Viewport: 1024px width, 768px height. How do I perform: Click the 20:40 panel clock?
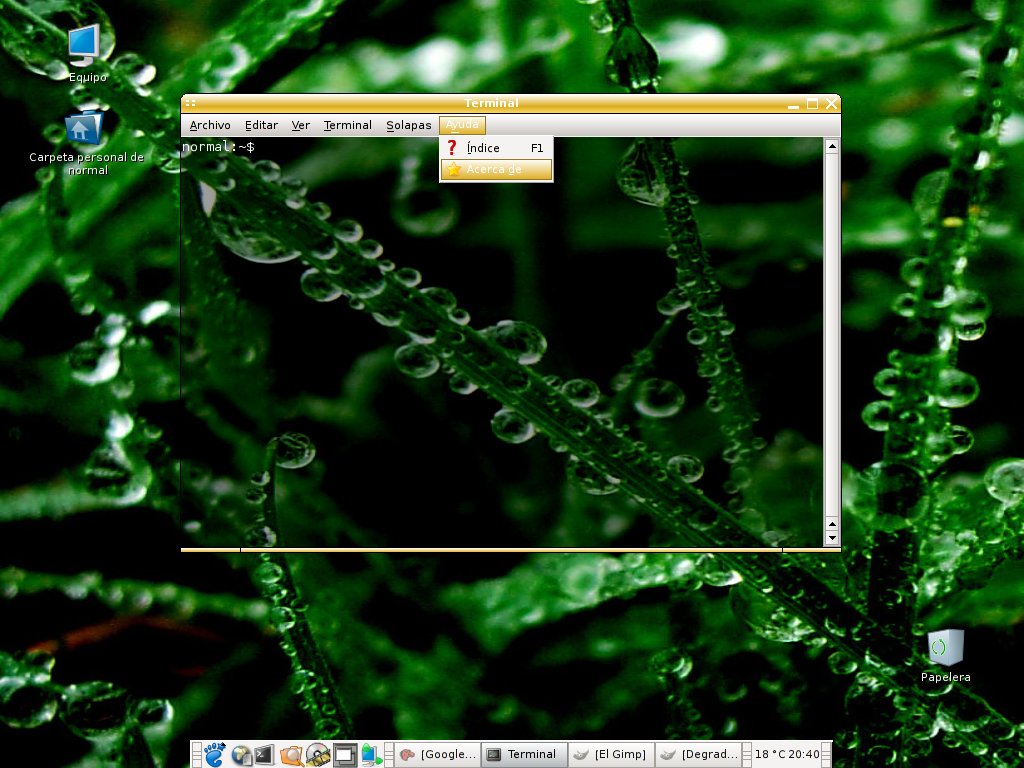pyautogui.click(x=804, y=754)
